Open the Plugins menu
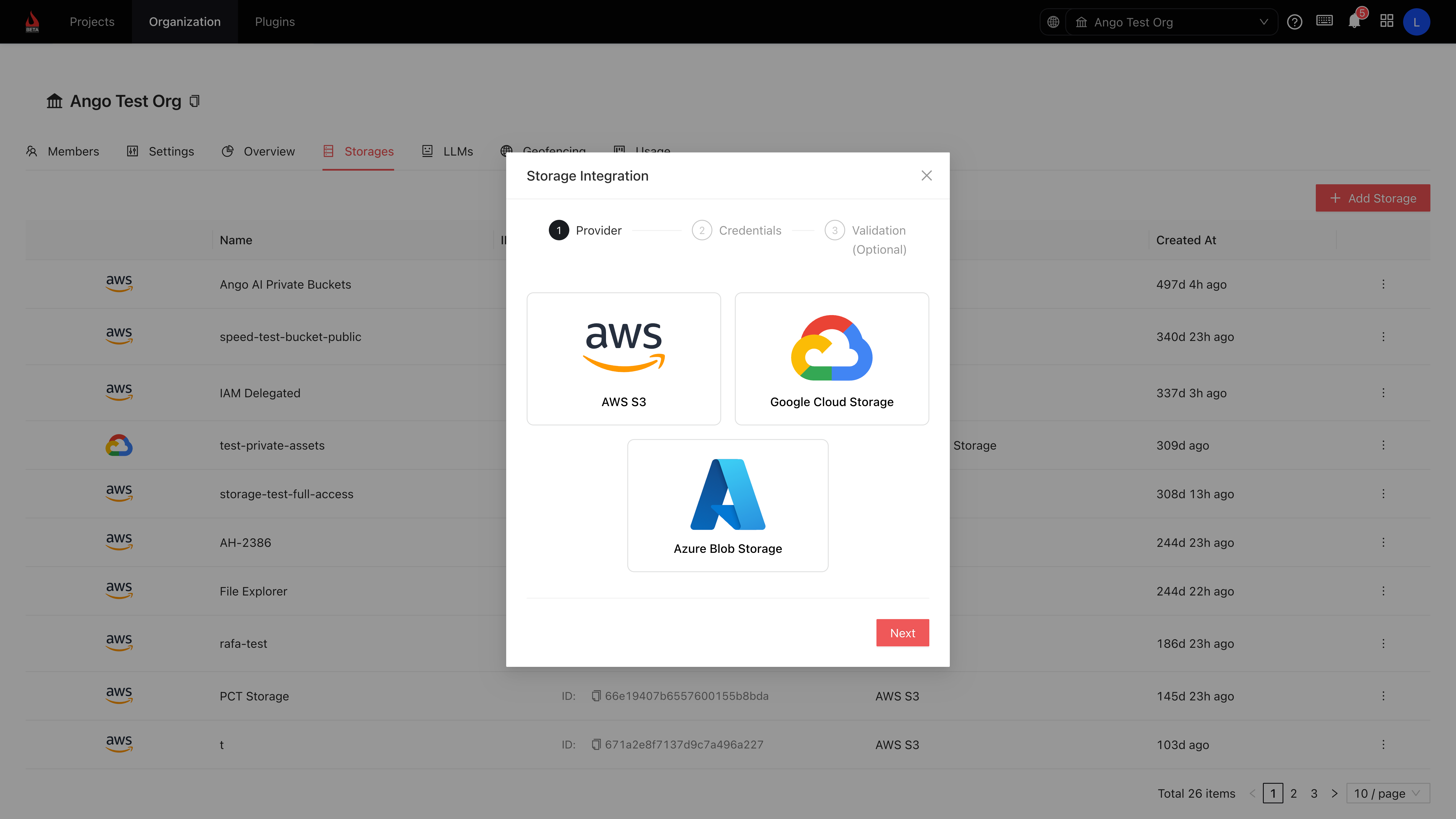 tap(275, 22)
